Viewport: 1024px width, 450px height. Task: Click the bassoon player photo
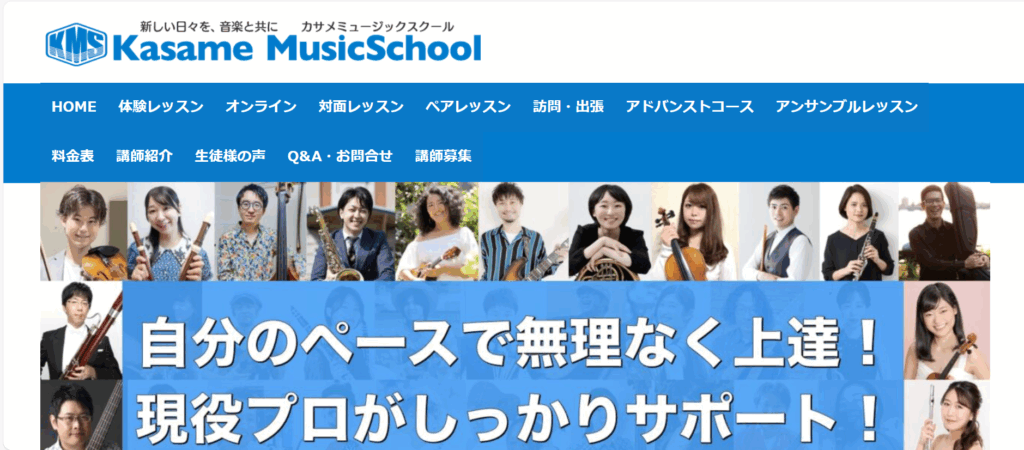pyautogui.click(x=81, y=330)
